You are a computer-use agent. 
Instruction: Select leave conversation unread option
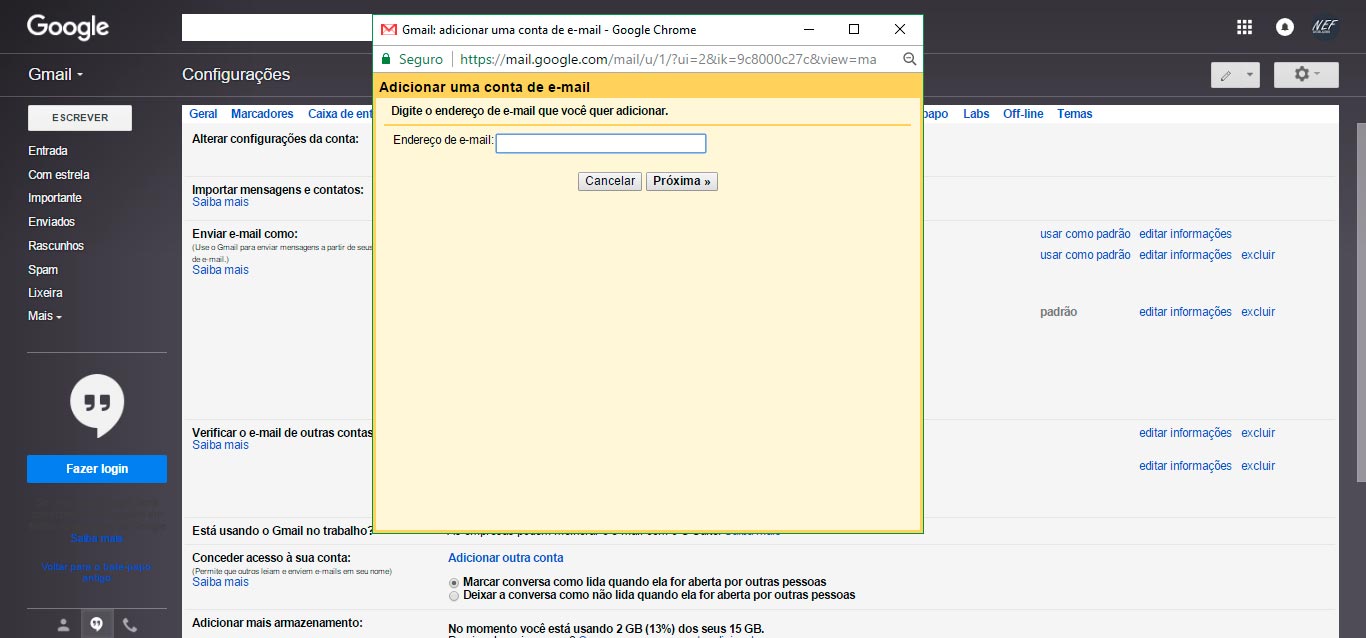click(x=455, y=595)
